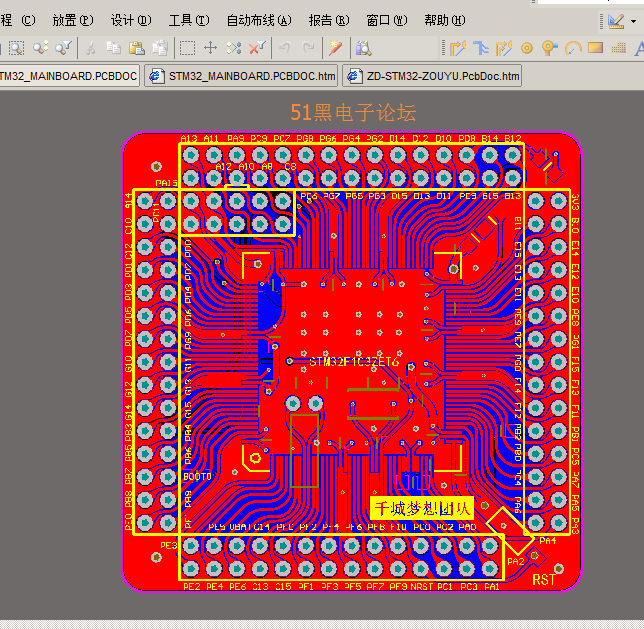Screen dimensions: 644x629
Task: Open the 放置 (Place) menu
Action: pos(73,20)
